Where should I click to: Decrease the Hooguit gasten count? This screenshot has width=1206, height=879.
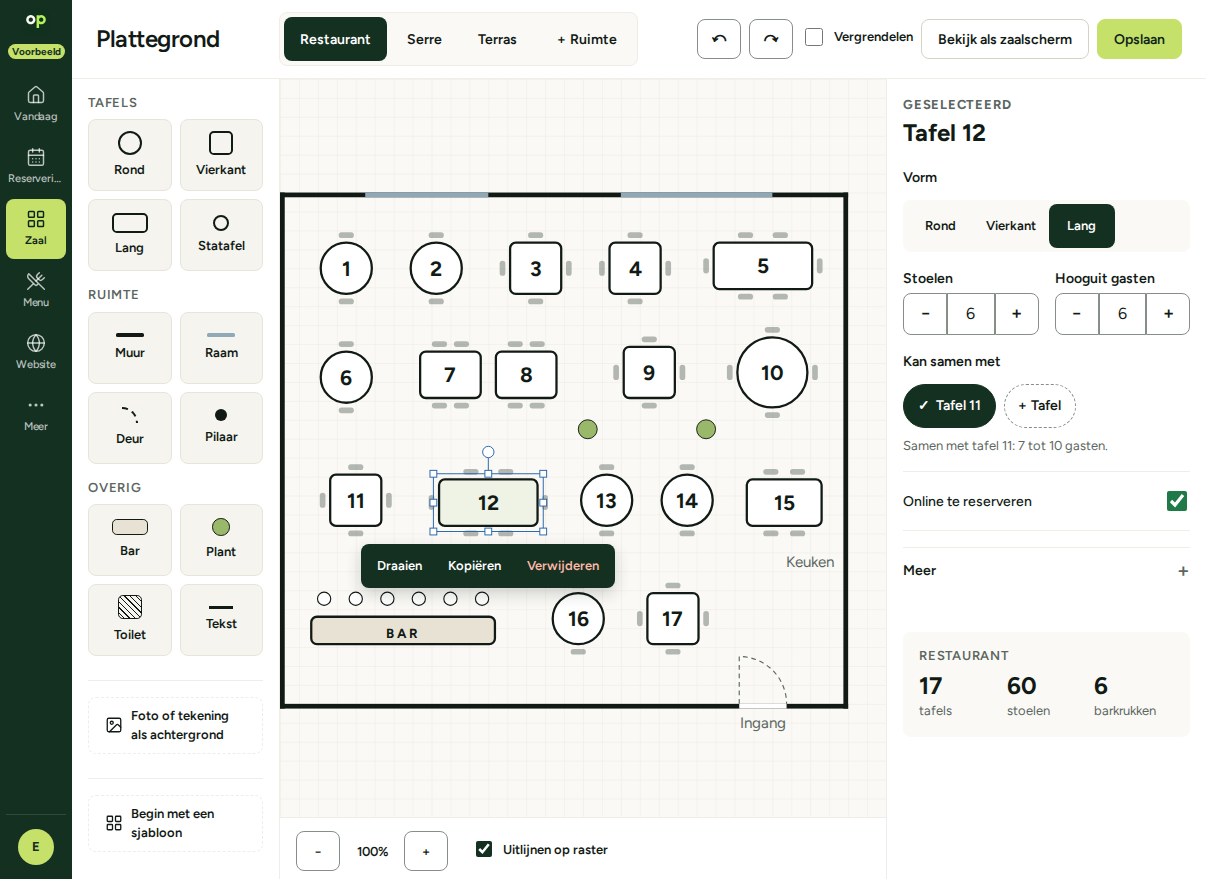click(1077, 314)
